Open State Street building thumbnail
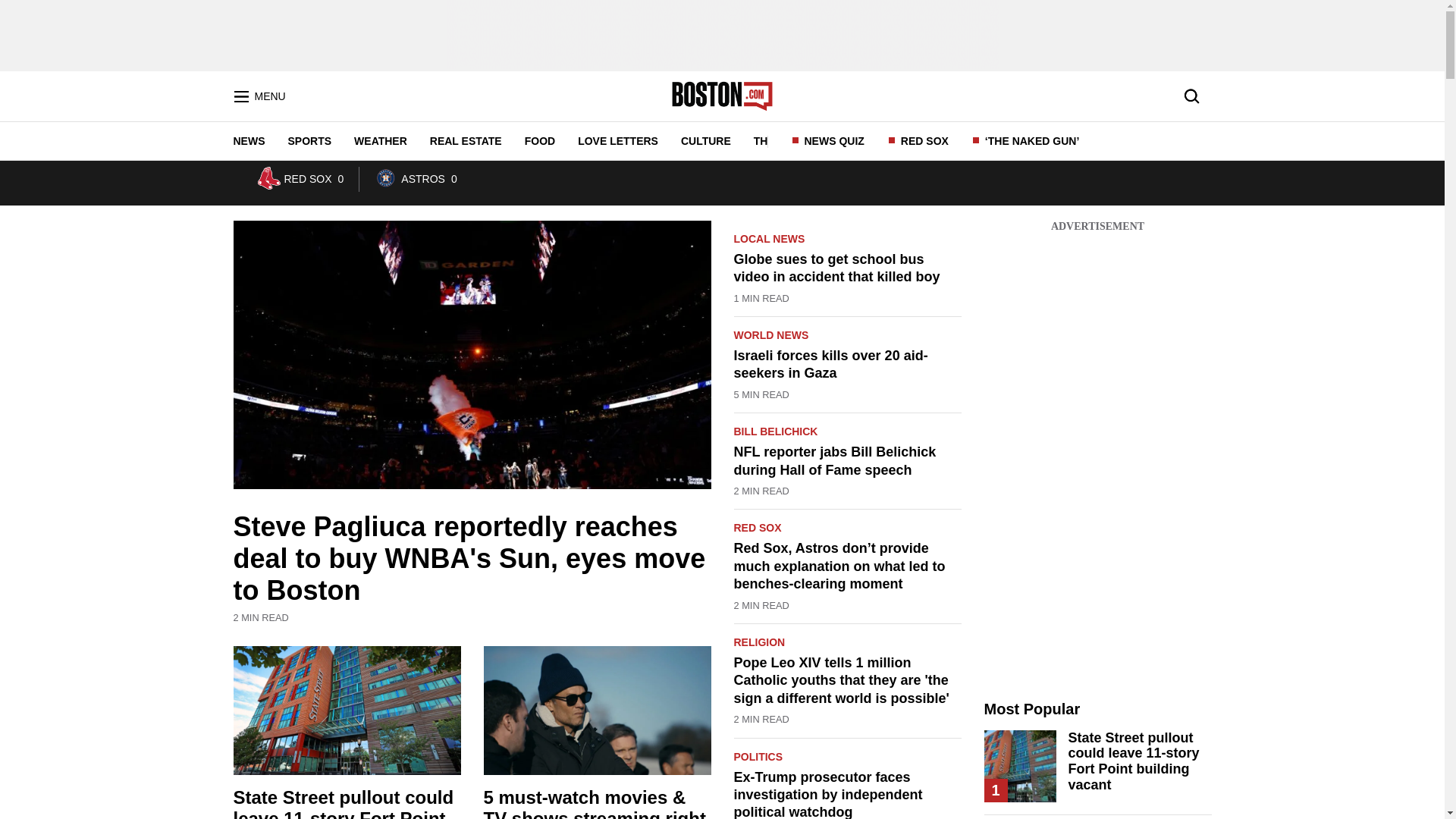This screenshot has width=1456, height=819. pos(347,711)
